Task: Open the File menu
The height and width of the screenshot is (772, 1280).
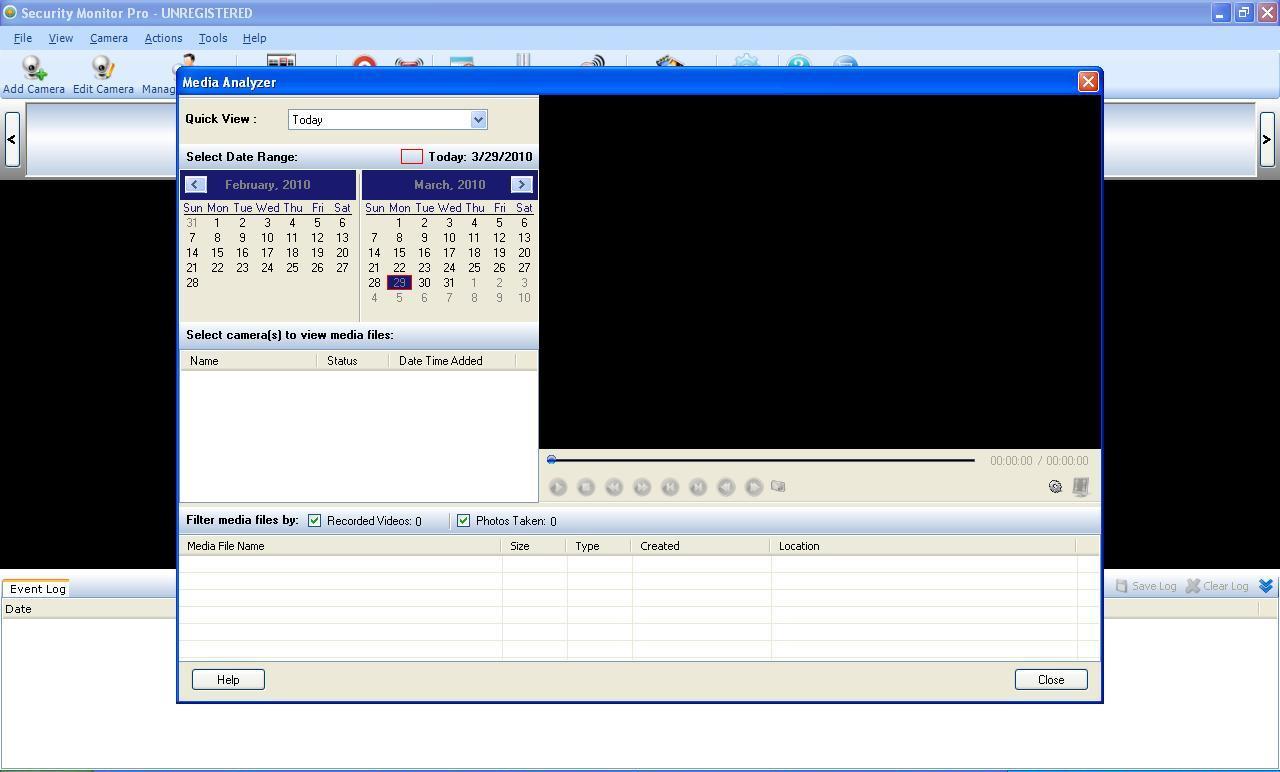Action: [23, 38]
